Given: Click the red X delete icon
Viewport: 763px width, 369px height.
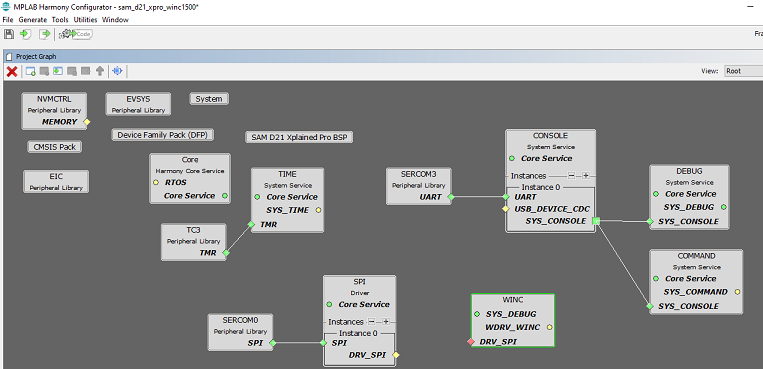Looking at the screenshot, I should [x=12, y=72].
